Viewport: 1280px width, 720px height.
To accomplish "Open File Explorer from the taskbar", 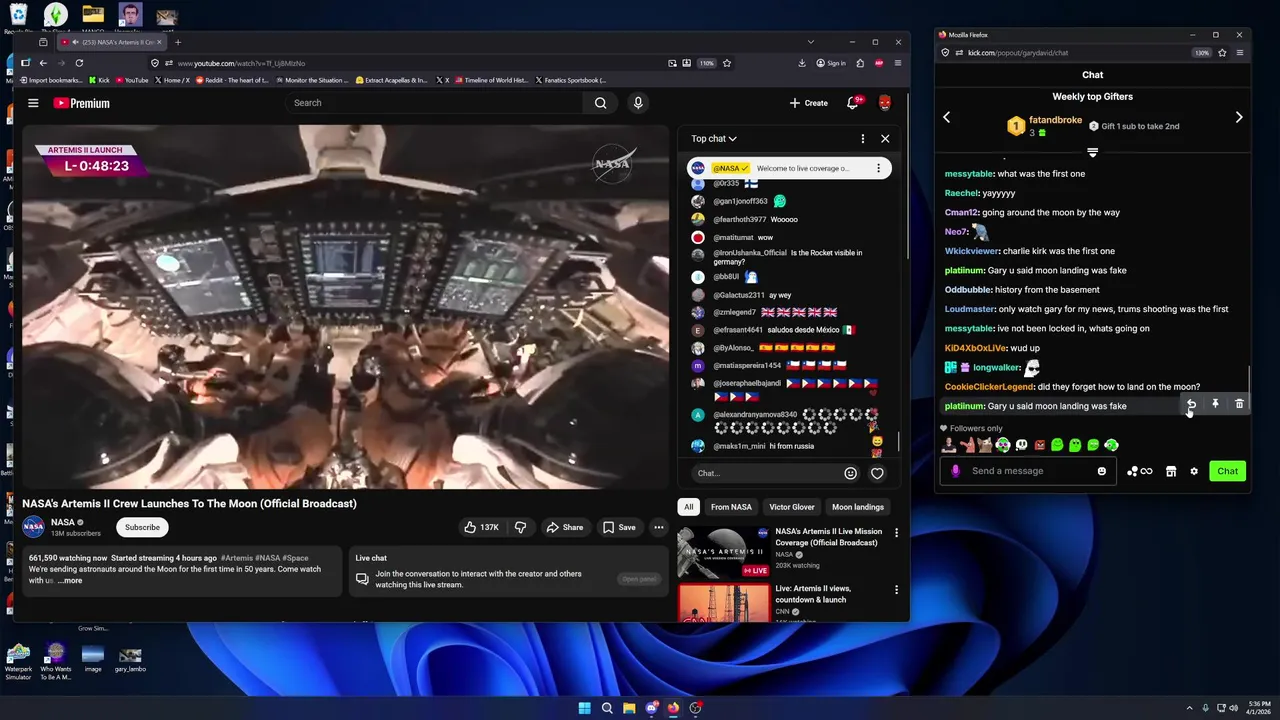I will [x=629, y=708].
